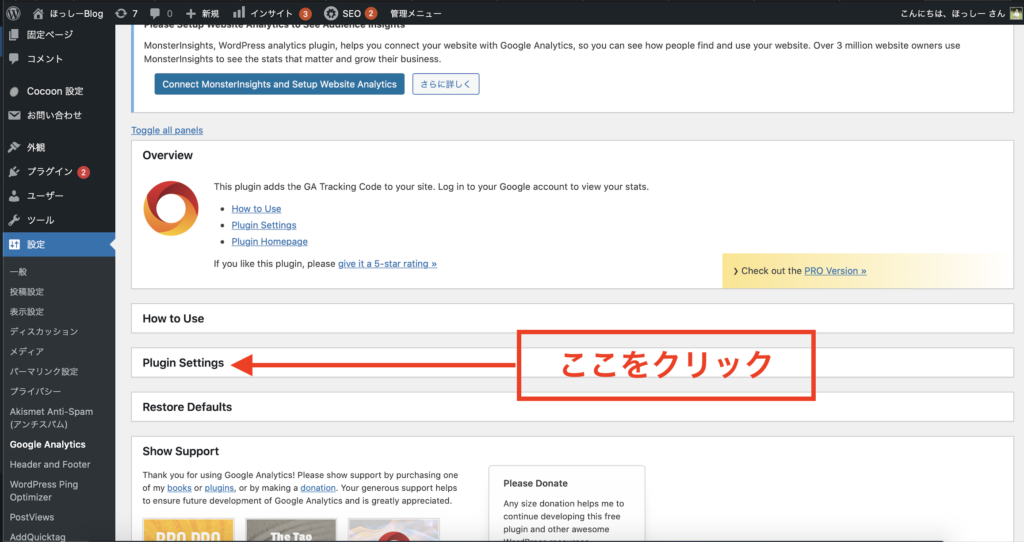Open ディスカッション submenu item
The height and width of the screenshot is (542, 1024).
[44, 332]
